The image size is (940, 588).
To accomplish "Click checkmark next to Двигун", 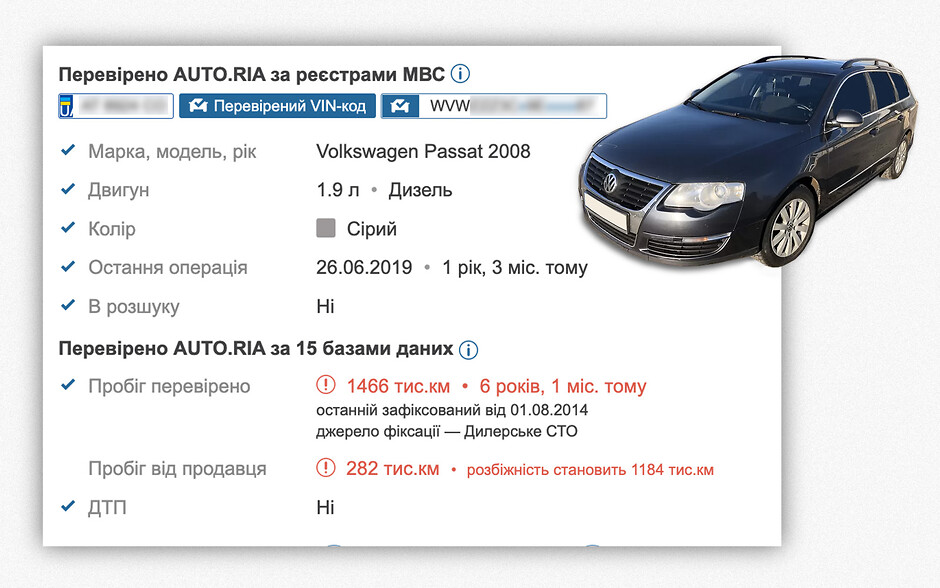I will 68,189.
